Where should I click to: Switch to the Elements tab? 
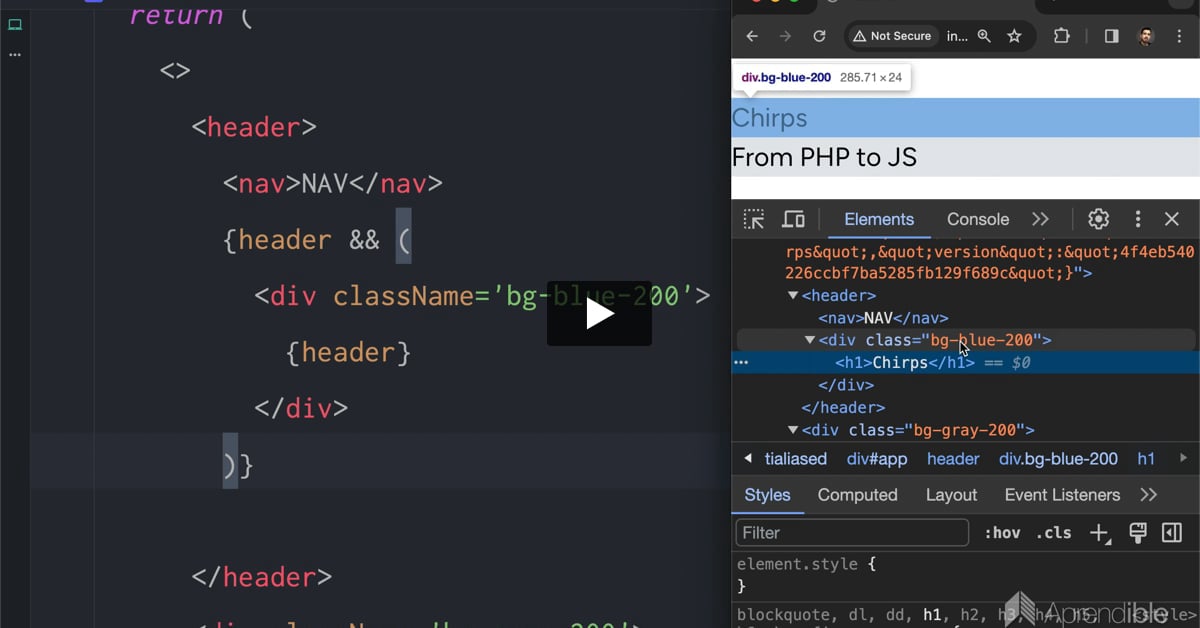pos(879,219)
